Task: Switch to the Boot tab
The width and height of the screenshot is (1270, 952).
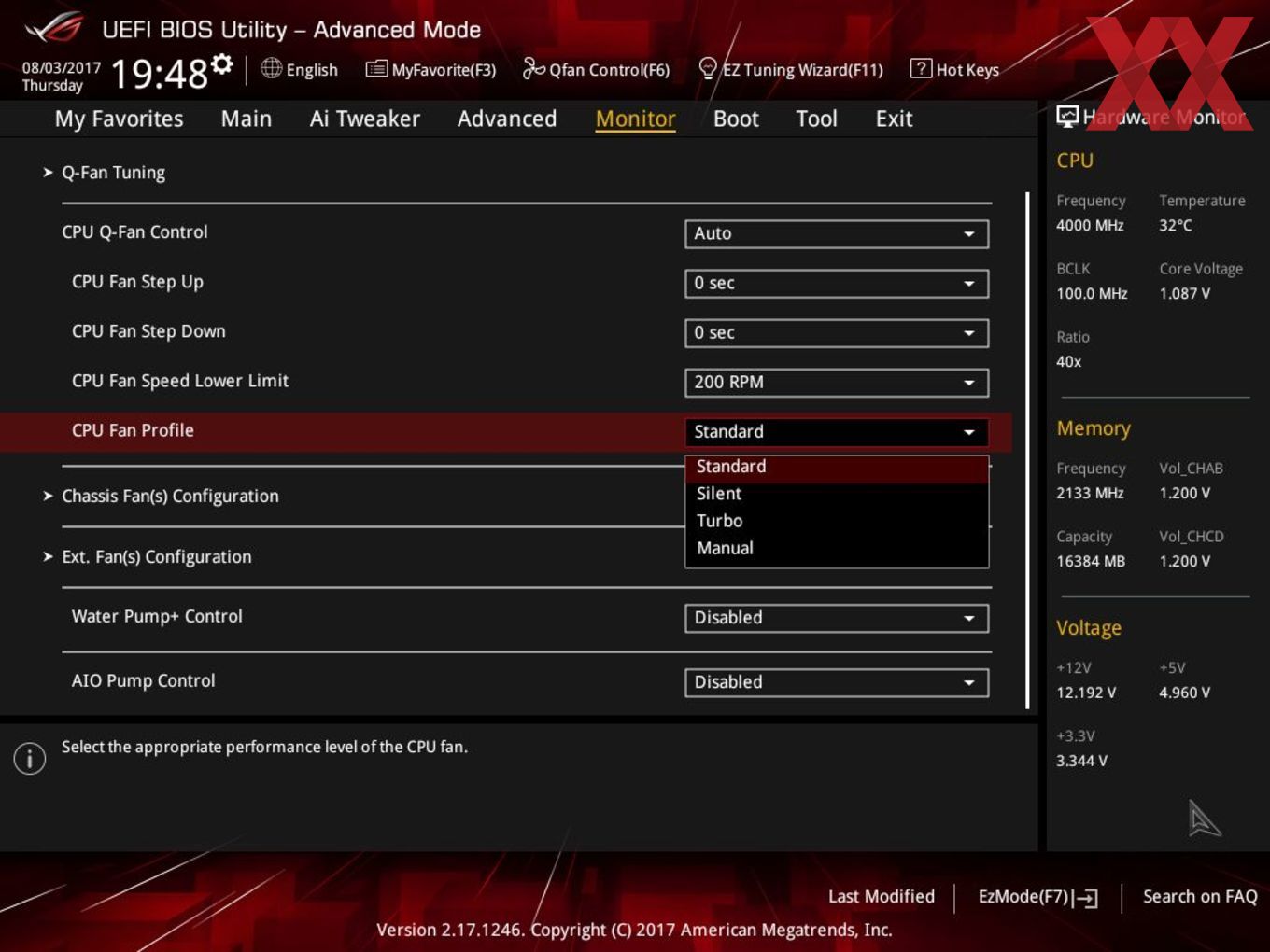Action: [736, 119]
